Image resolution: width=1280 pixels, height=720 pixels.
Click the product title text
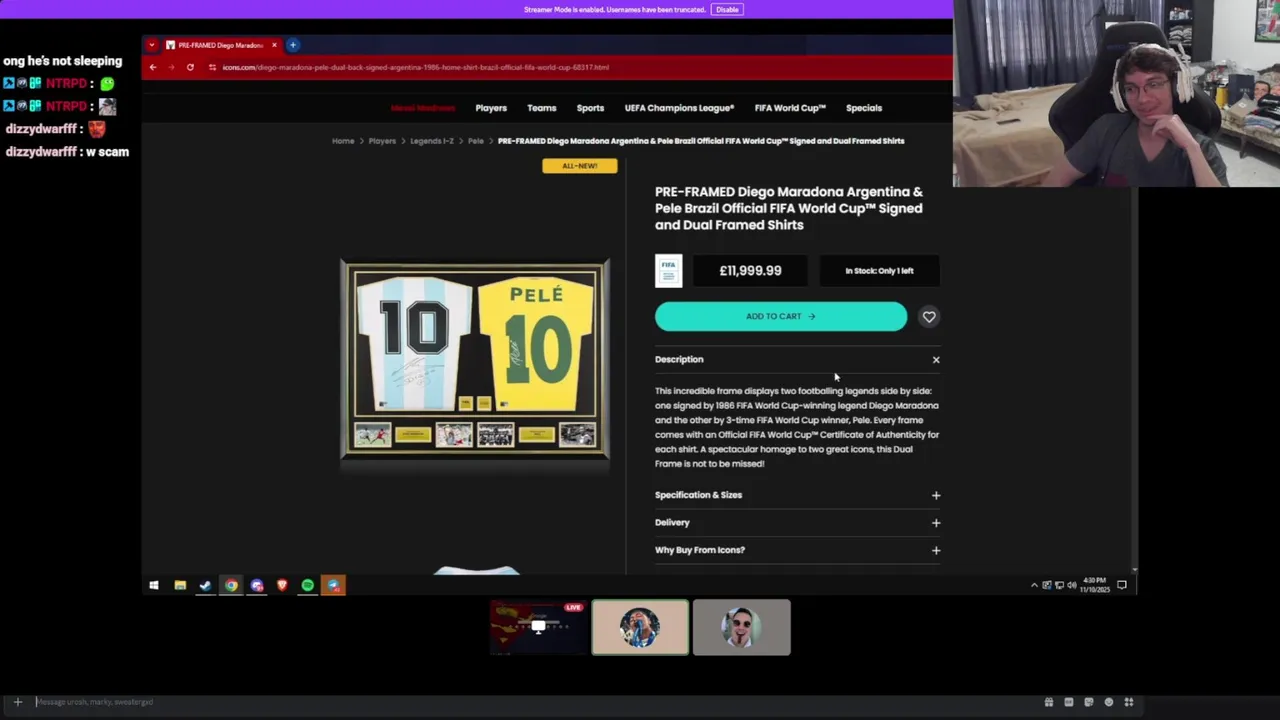(x=789, y=208)
